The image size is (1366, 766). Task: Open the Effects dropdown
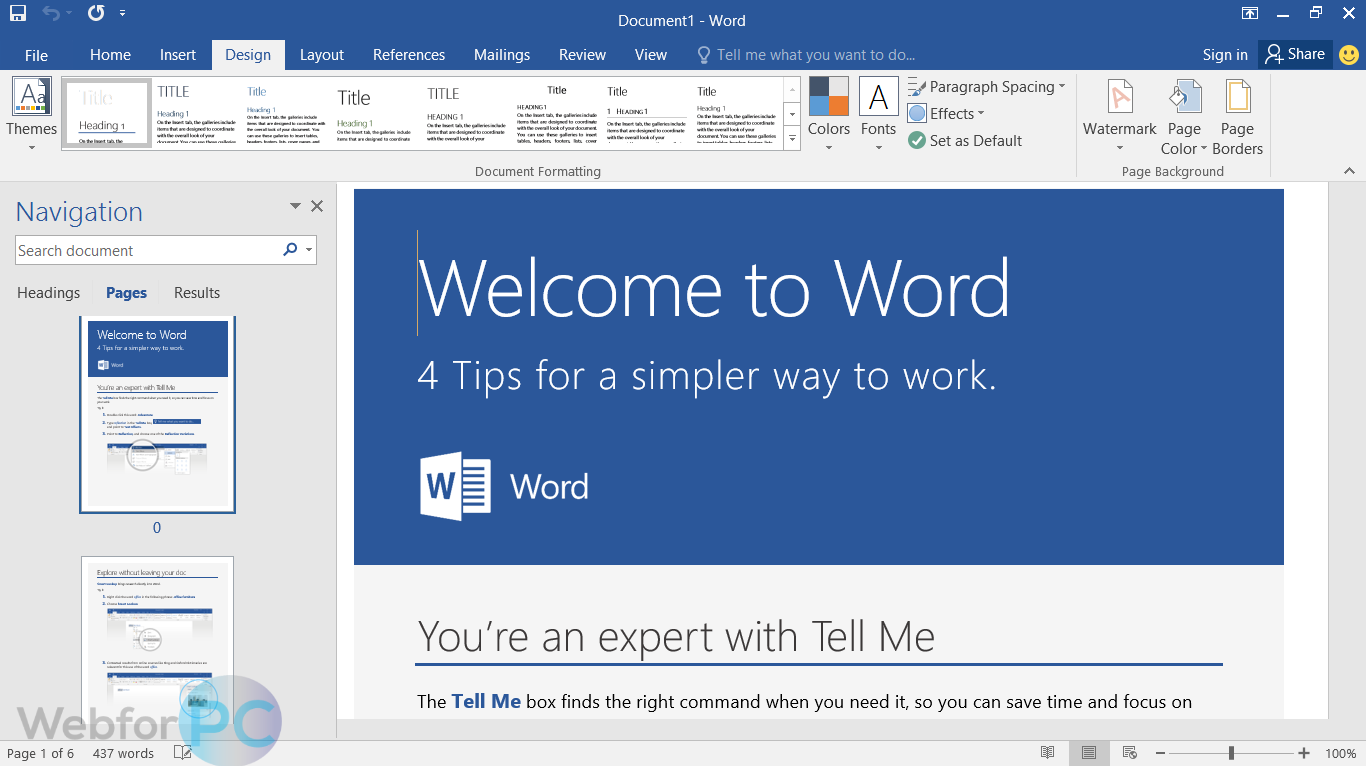(946, 114)
